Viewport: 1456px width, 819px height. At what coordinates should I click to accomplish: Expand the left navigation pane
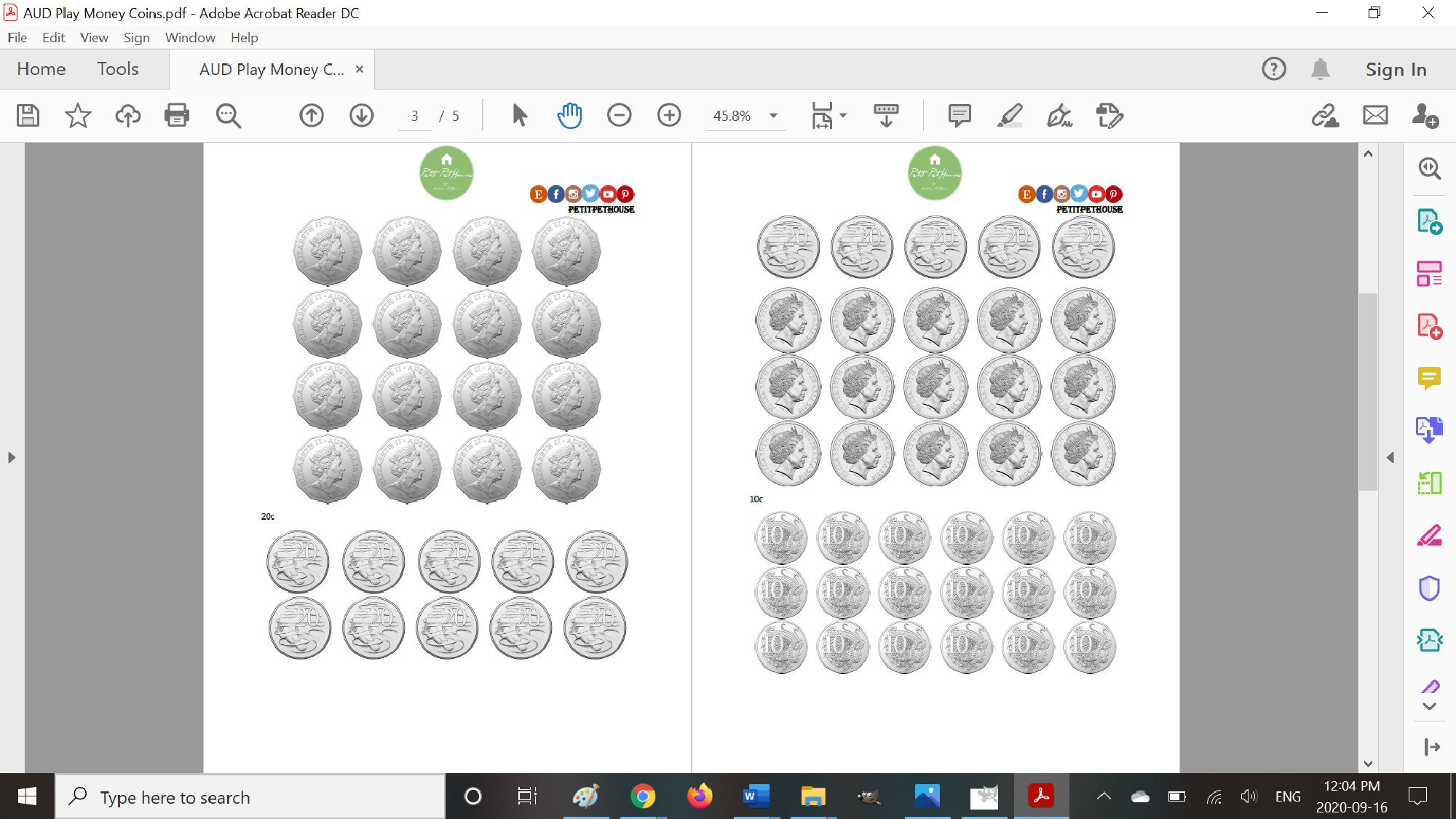[12, 458]
